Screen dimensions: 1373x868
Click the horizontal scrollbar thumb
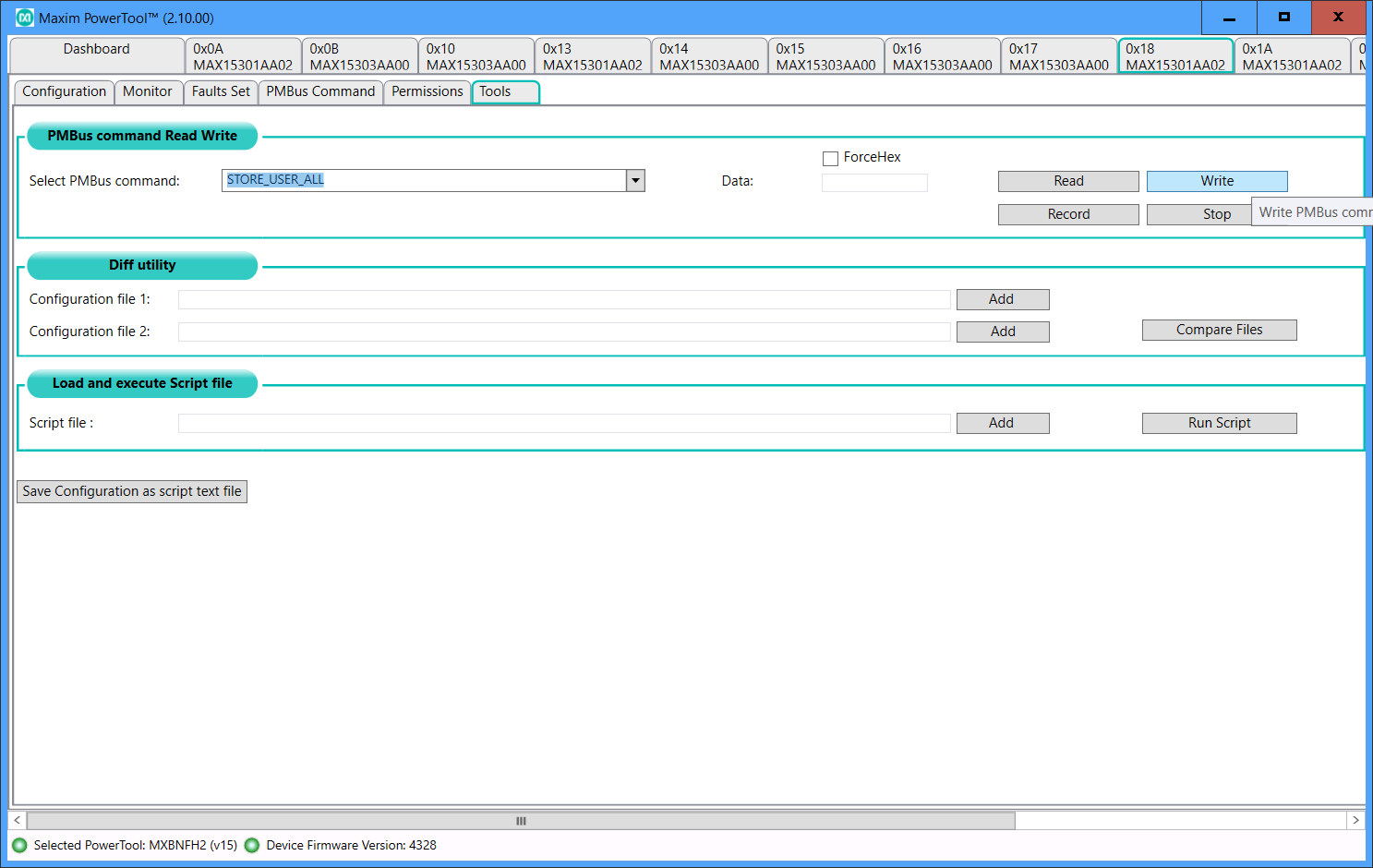(521, 821)
